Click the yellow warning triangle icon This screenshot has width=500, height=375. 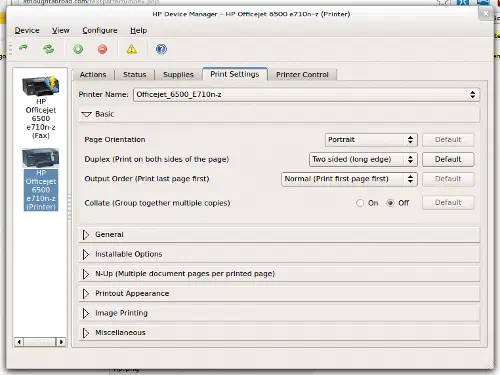coord(131,49)
